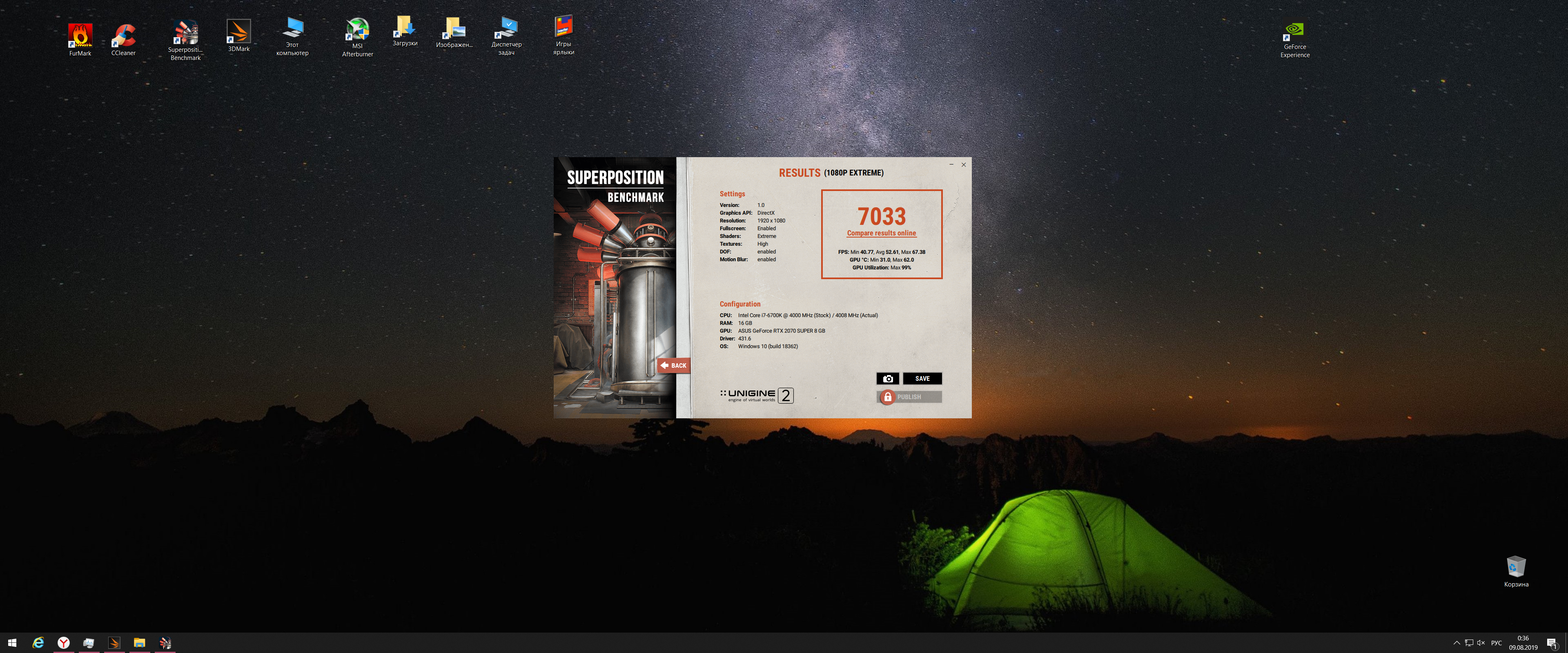The height and width of the screenshot is (653, 1568).
Task: Open Yandex Browser from taskbar
Action: pos(63,643)
